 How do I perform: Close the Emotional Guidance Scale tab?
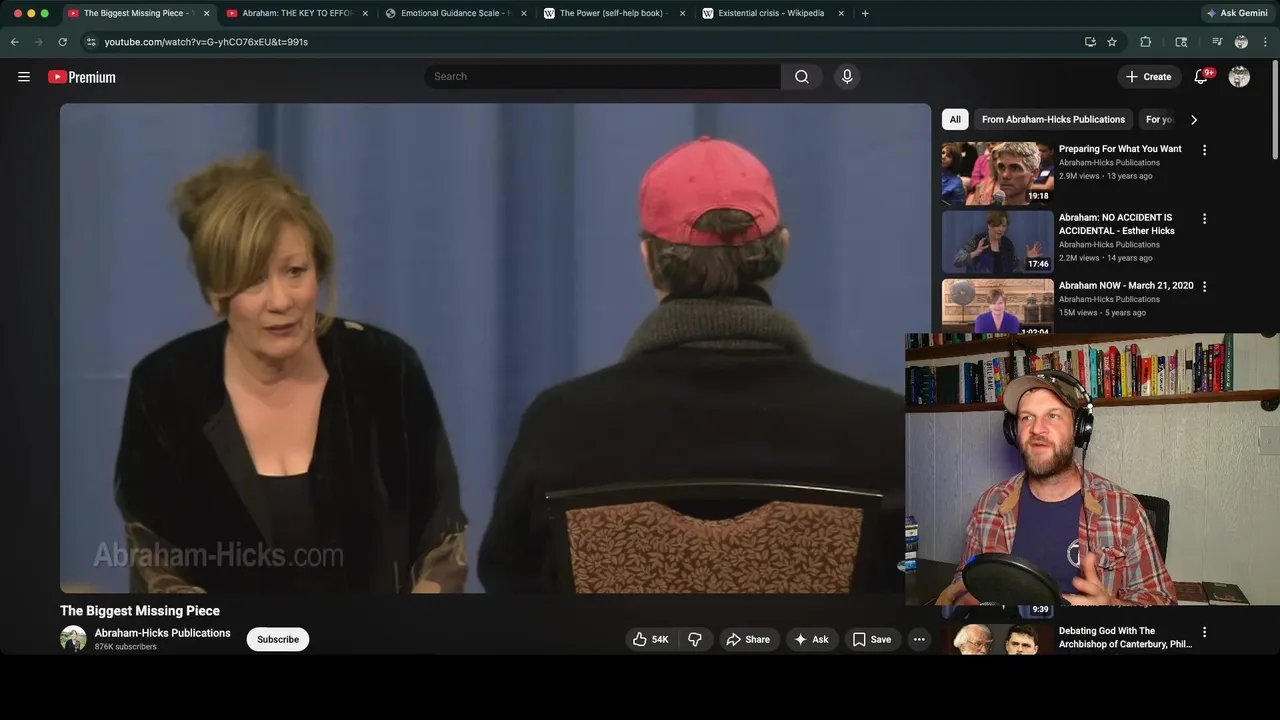[x=523, y=13]
